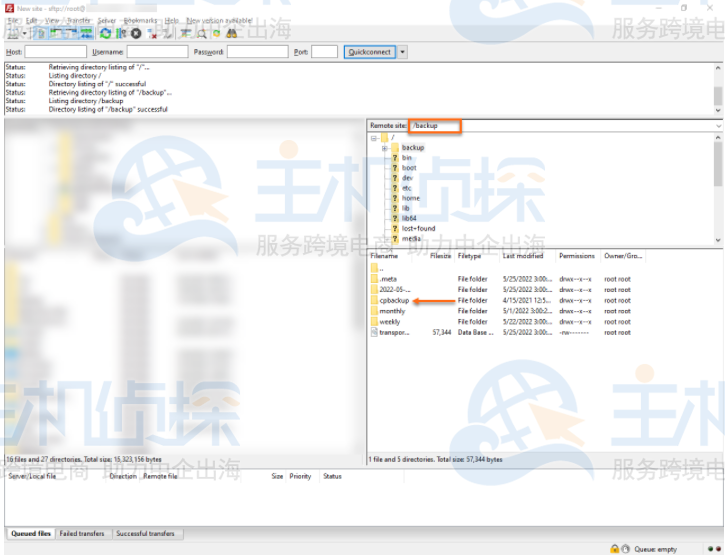Click the Quickconnect button
The height and width of the screenshot is (559, 725).
click(x=370, y=52)
